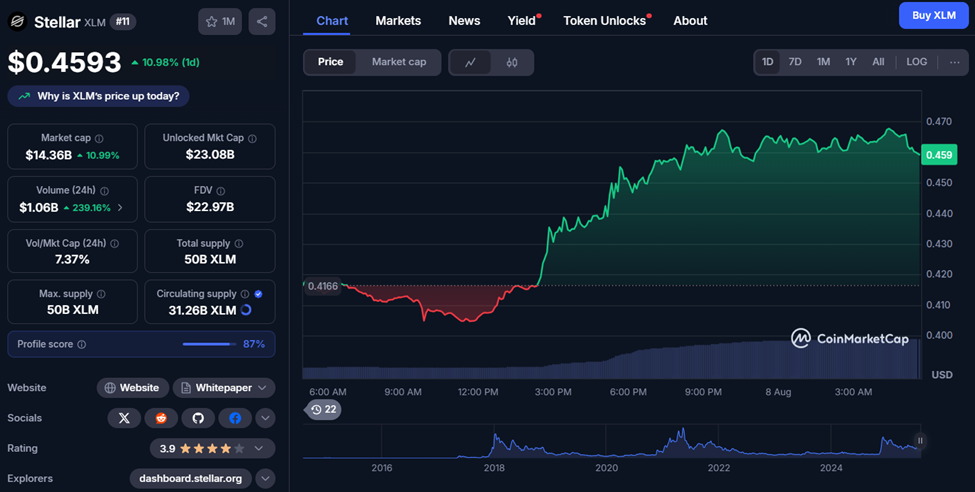Open the Yield tab
Screen dimensions: 975x492
coord(522,21)
